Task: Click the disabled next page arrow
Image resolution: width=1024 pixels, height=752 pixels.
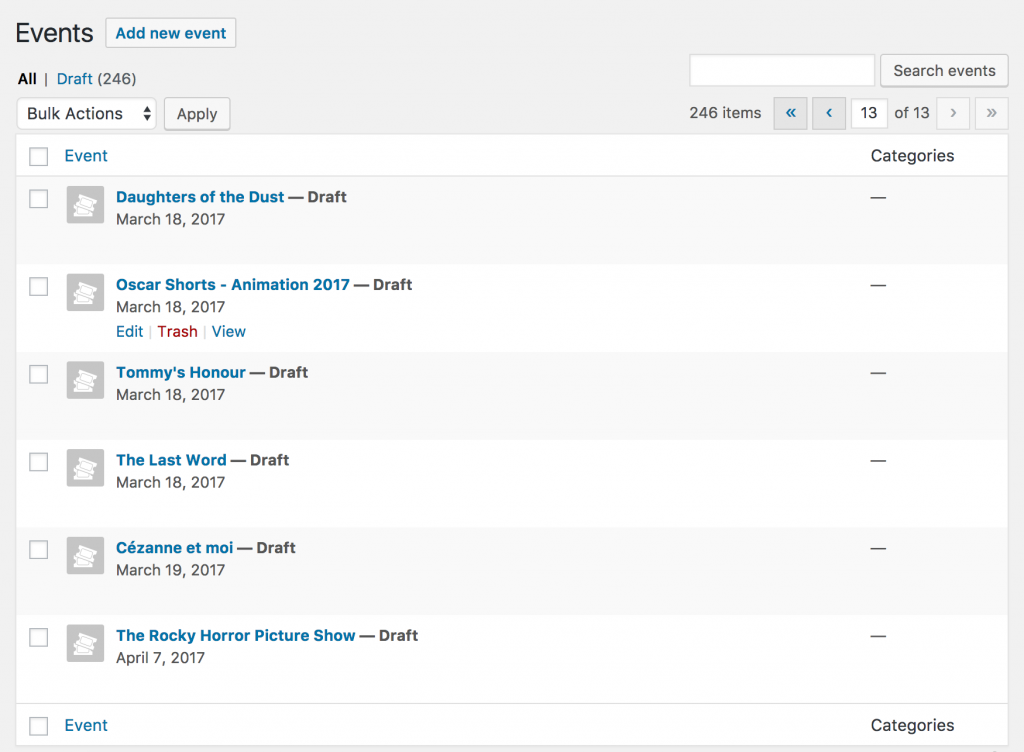Action: [953, 113]
